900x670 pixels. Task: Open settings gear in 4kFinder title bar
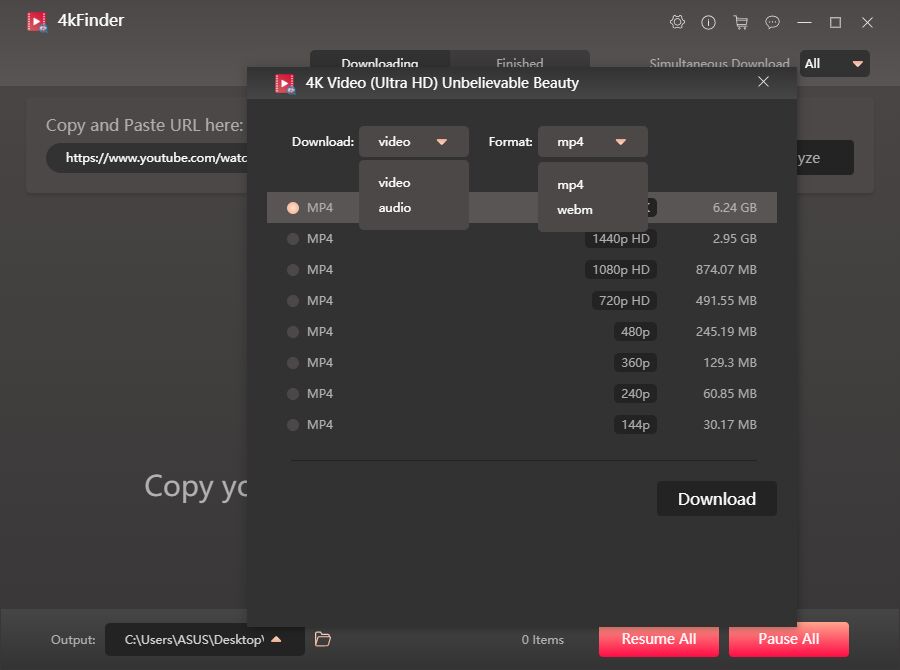click(x=677, y=22)
